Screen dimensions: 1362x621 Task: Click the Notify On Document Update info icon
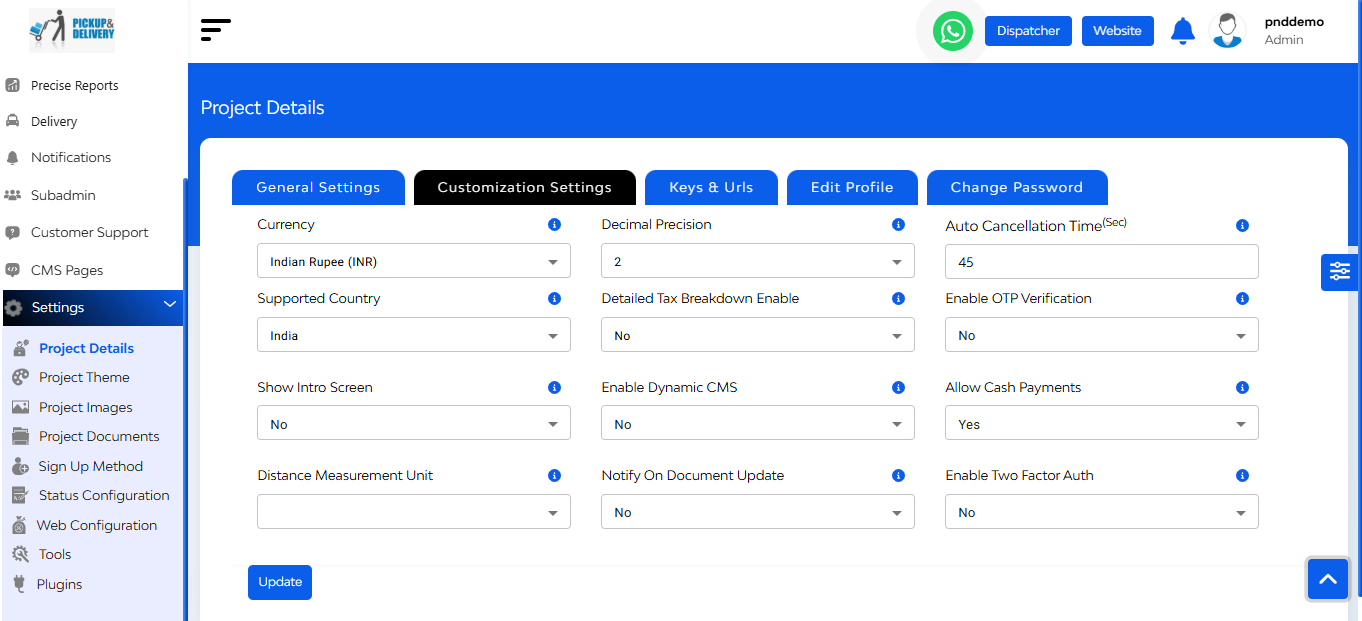pyautogui.click(x=898, y=476)
